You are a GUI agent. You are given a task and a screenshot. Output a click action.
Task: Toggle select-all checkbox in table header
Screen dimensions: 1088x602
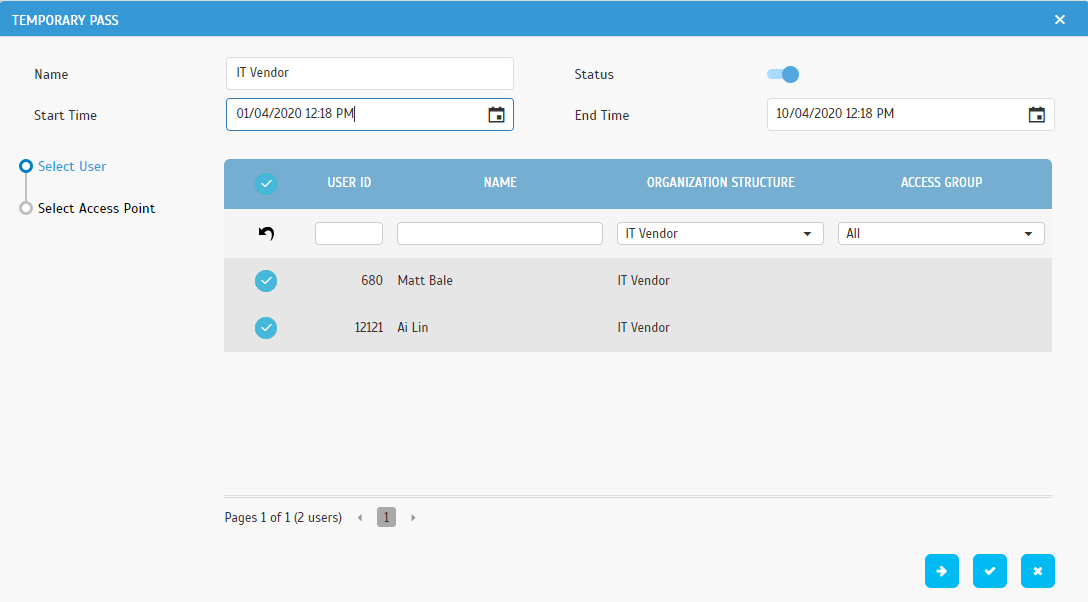pyautogui.click(x=266, y=184)
